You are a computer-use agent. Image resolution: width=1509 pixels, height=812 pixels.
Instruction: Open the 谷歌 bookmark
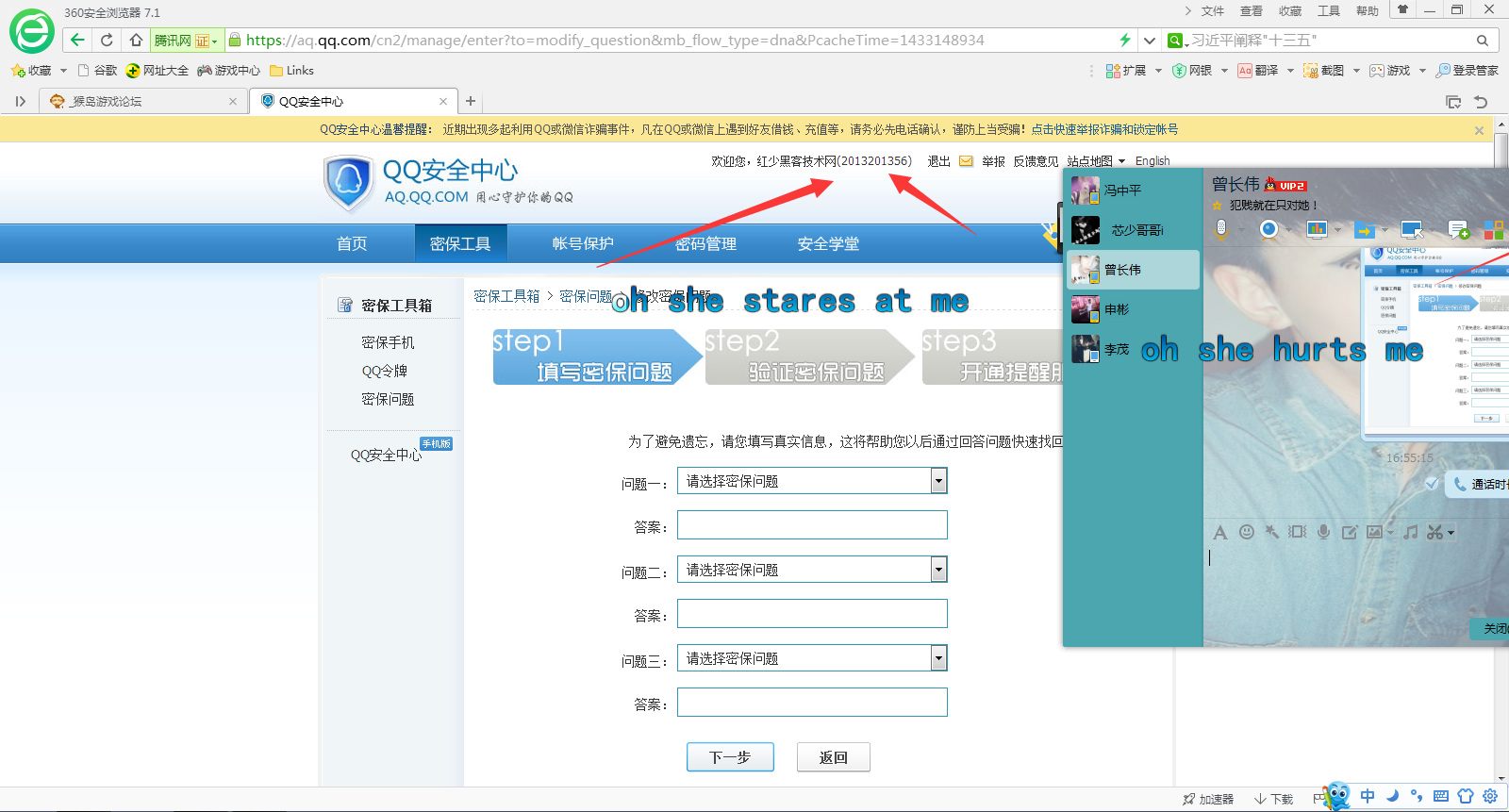(98, 71)
